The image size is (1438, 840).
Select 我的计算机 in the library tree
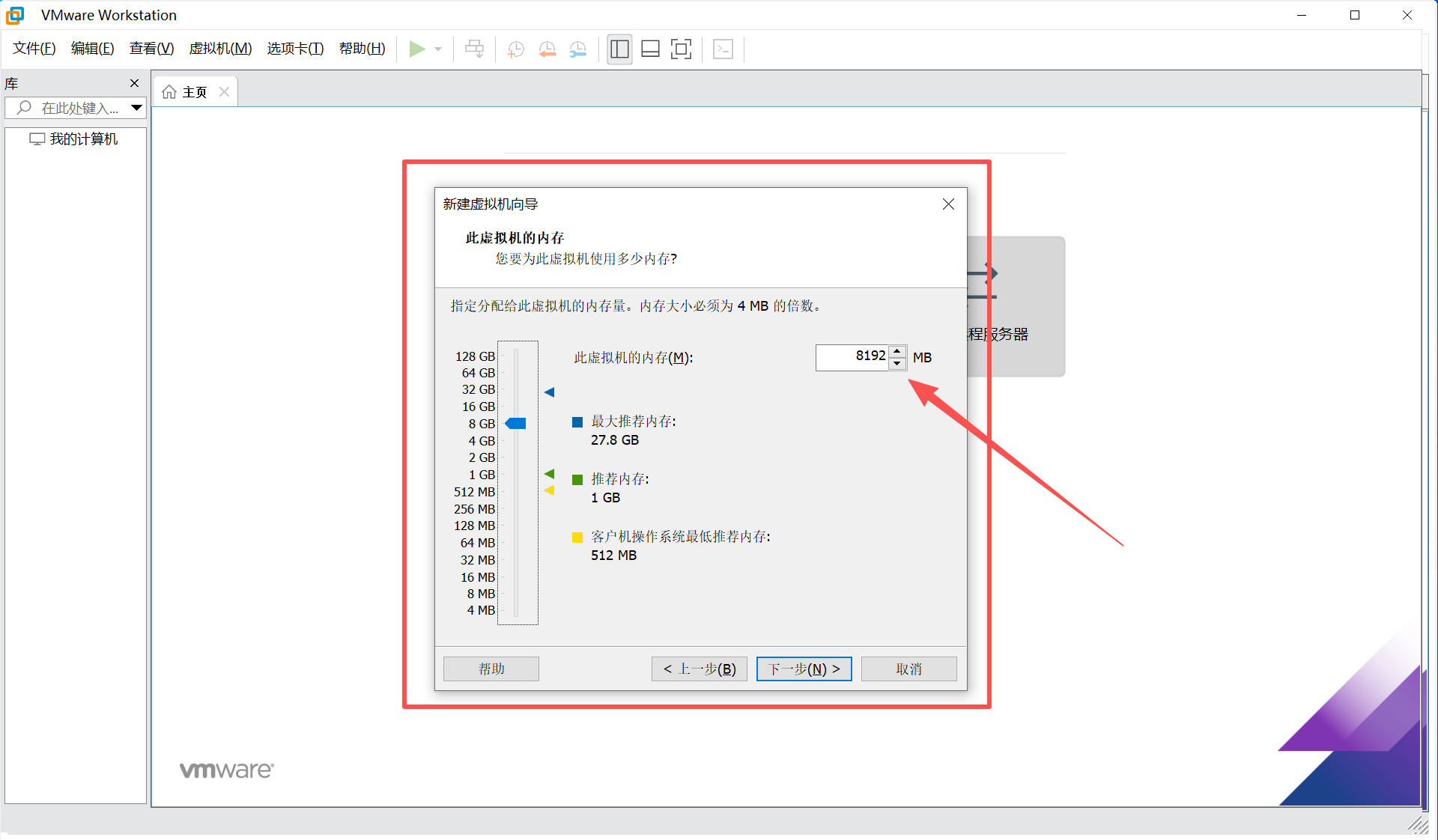83,139
